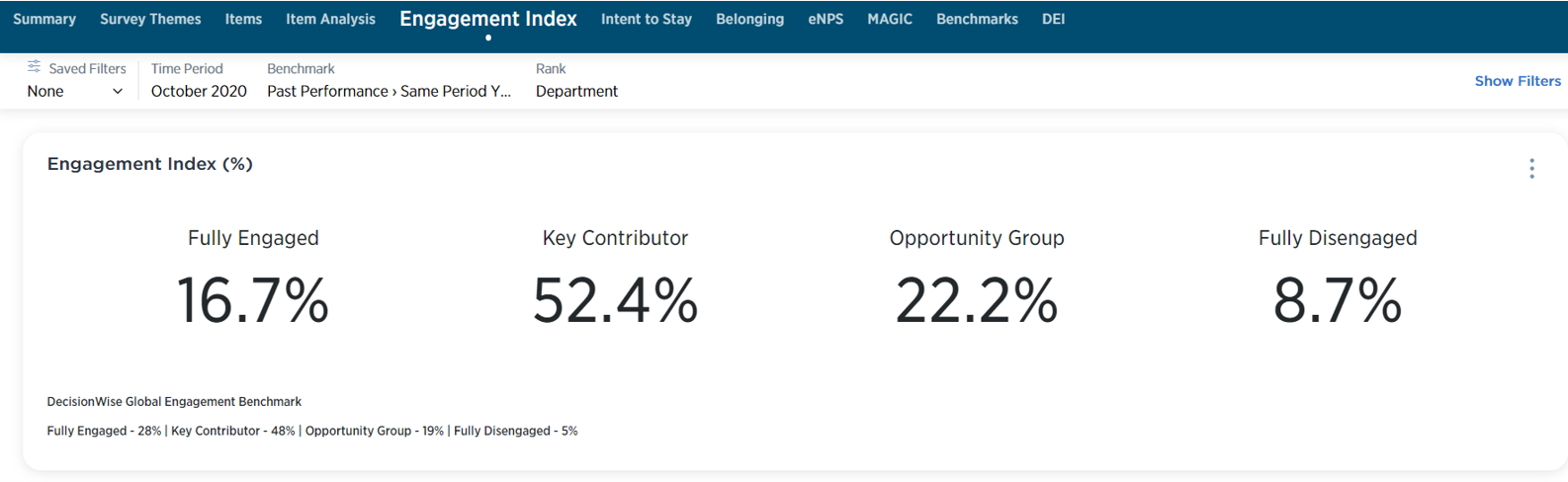
Task: Click the Fully Engaged 16.7% value
Action: tap(253, 301)
